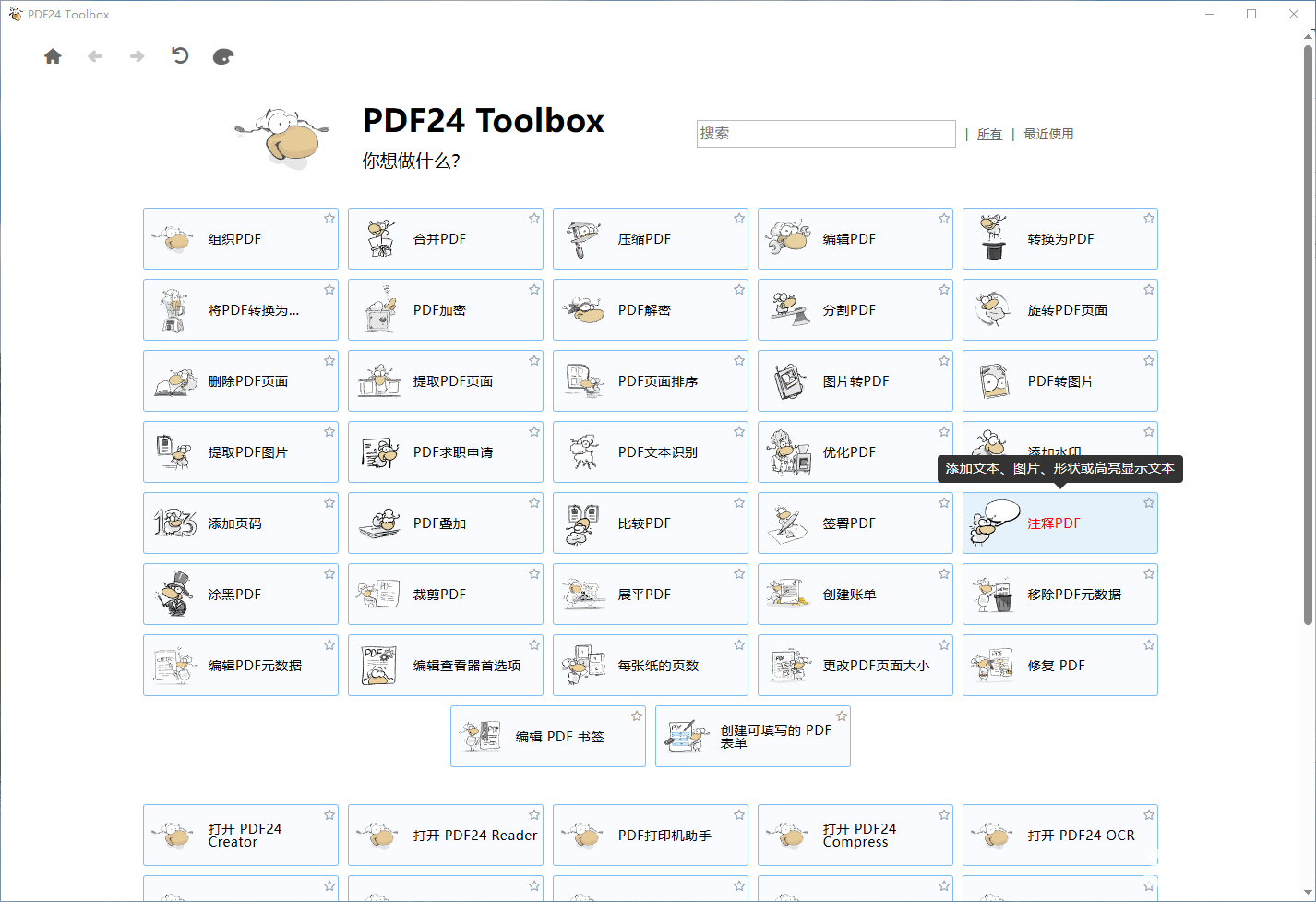Open the theme palette icon
Image resolution: width=1316 pixels, height=902 pixels.
click(x=223, y=56)
